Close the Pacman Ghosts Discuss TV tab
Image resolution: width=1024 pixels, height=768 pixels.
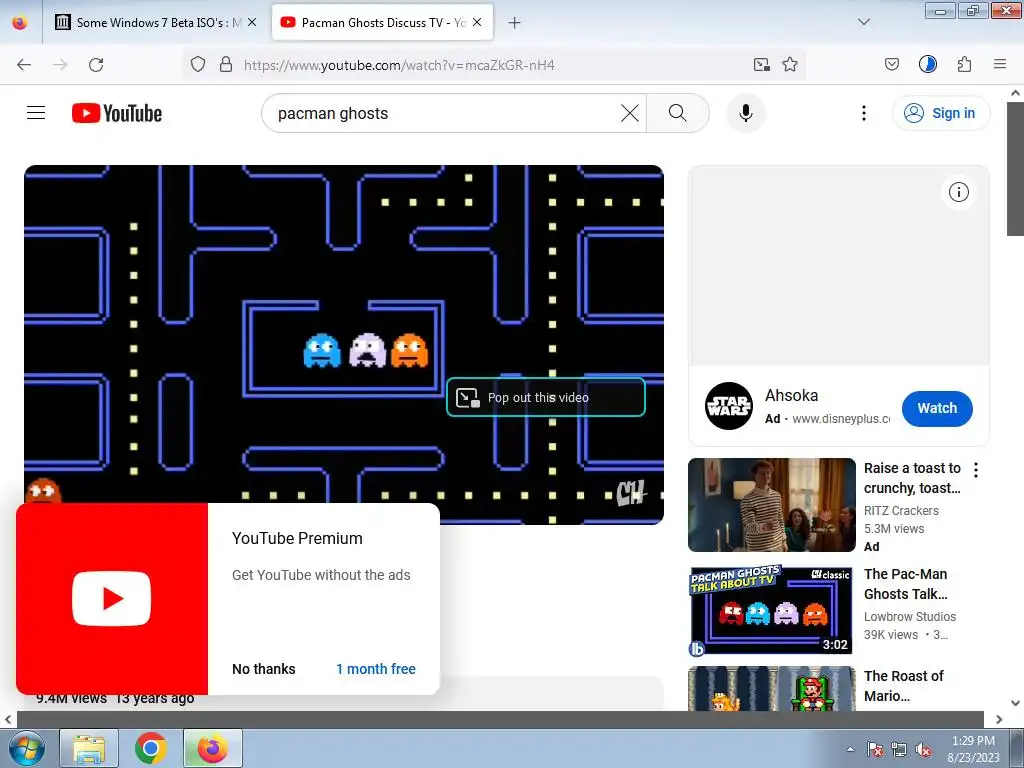pyautogui.click(x=477, y=23)
